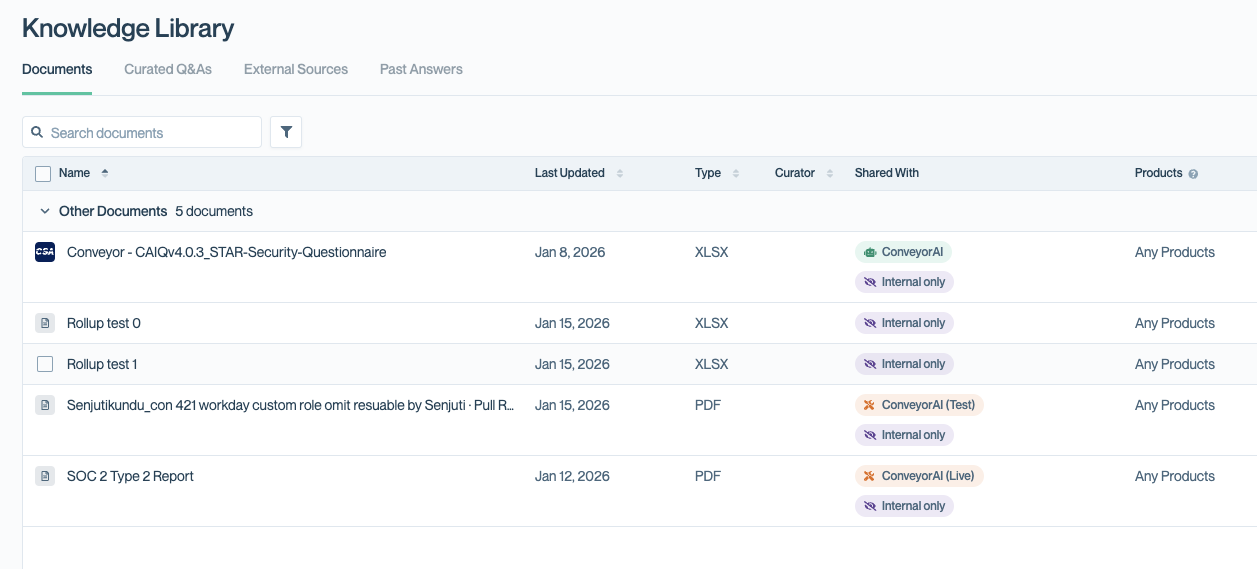Click the filter funnel icon
1257x569 pixels.
pos(286,132)
